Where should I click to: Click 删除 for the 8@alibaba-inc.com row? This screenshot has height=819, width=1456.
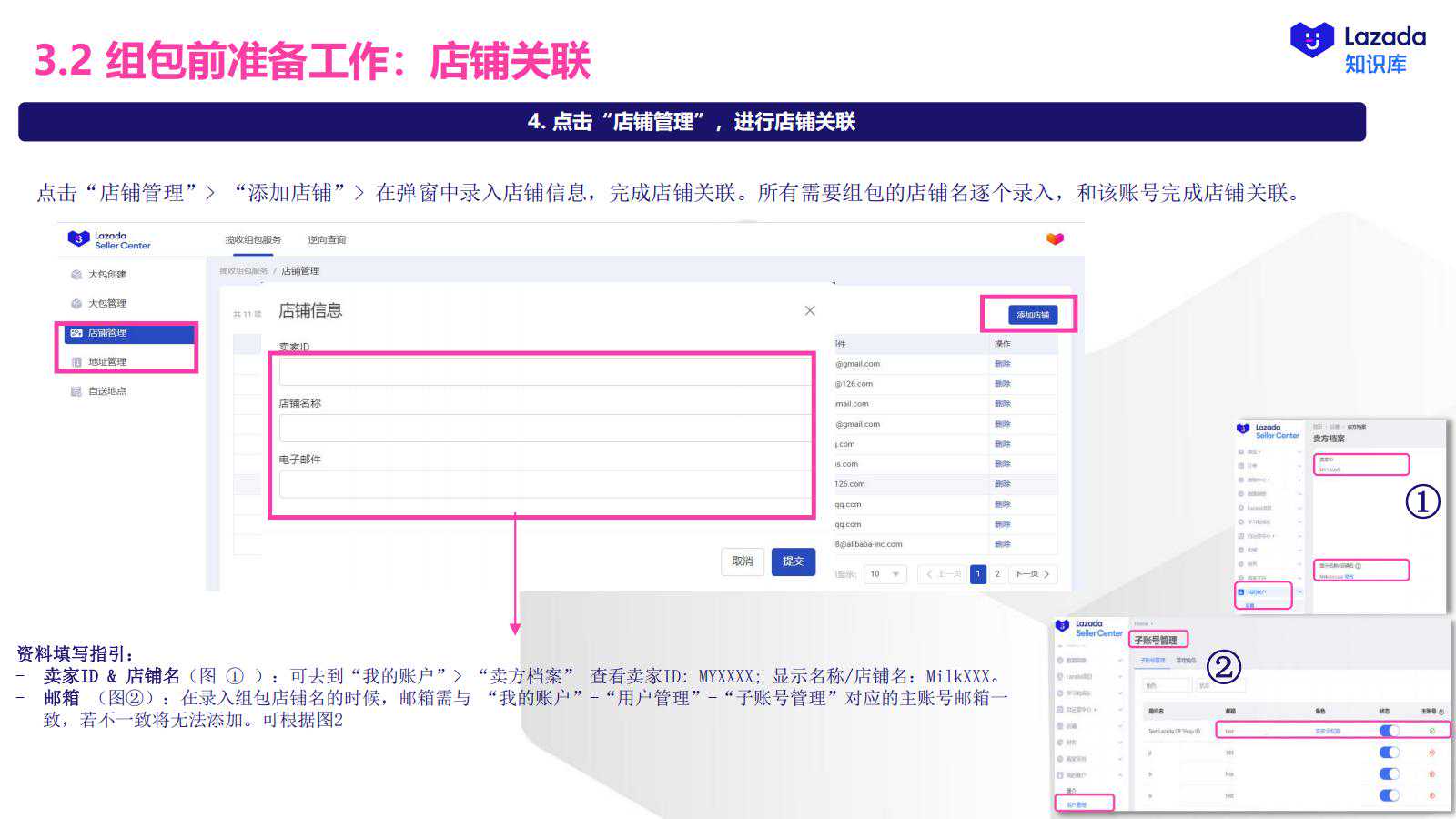pyautogui.click(x=1003, y=544)
